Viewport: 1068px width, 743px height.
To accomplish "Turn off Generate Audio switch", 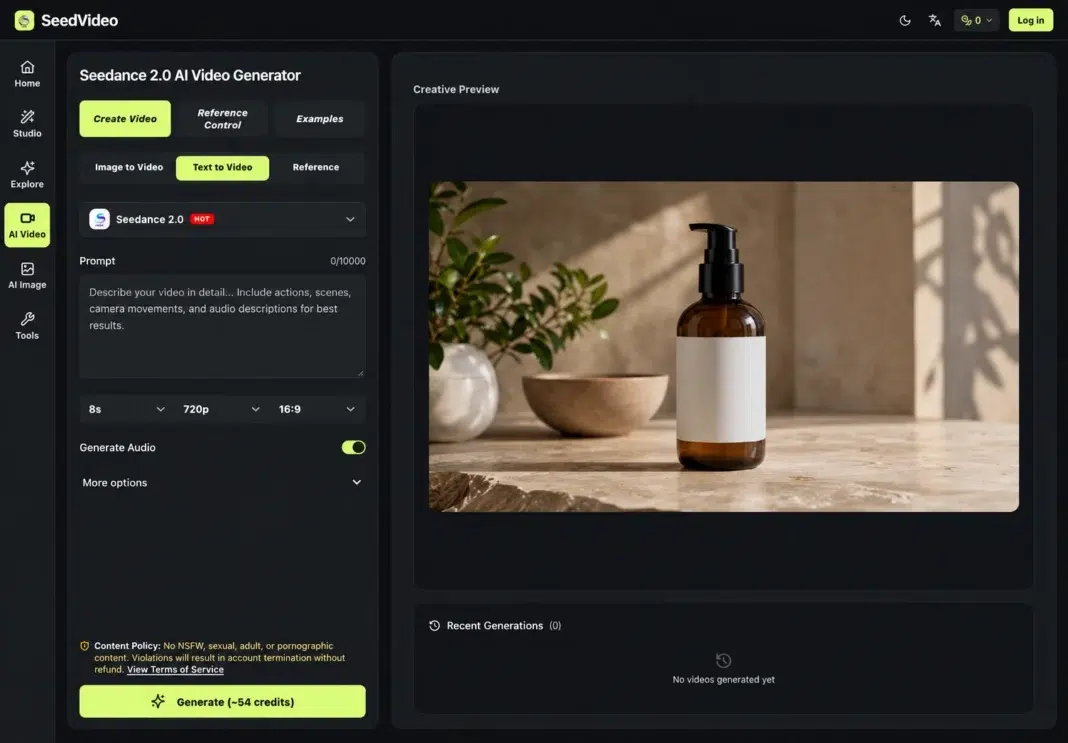I will click(354, 447).
